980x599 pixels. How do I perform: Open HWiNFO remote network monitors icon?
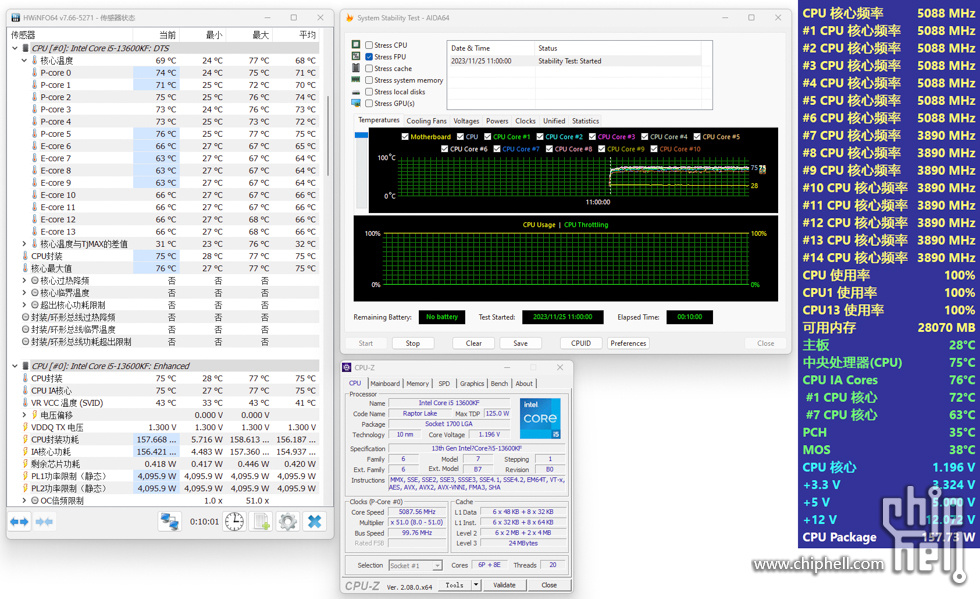(169, 521)
